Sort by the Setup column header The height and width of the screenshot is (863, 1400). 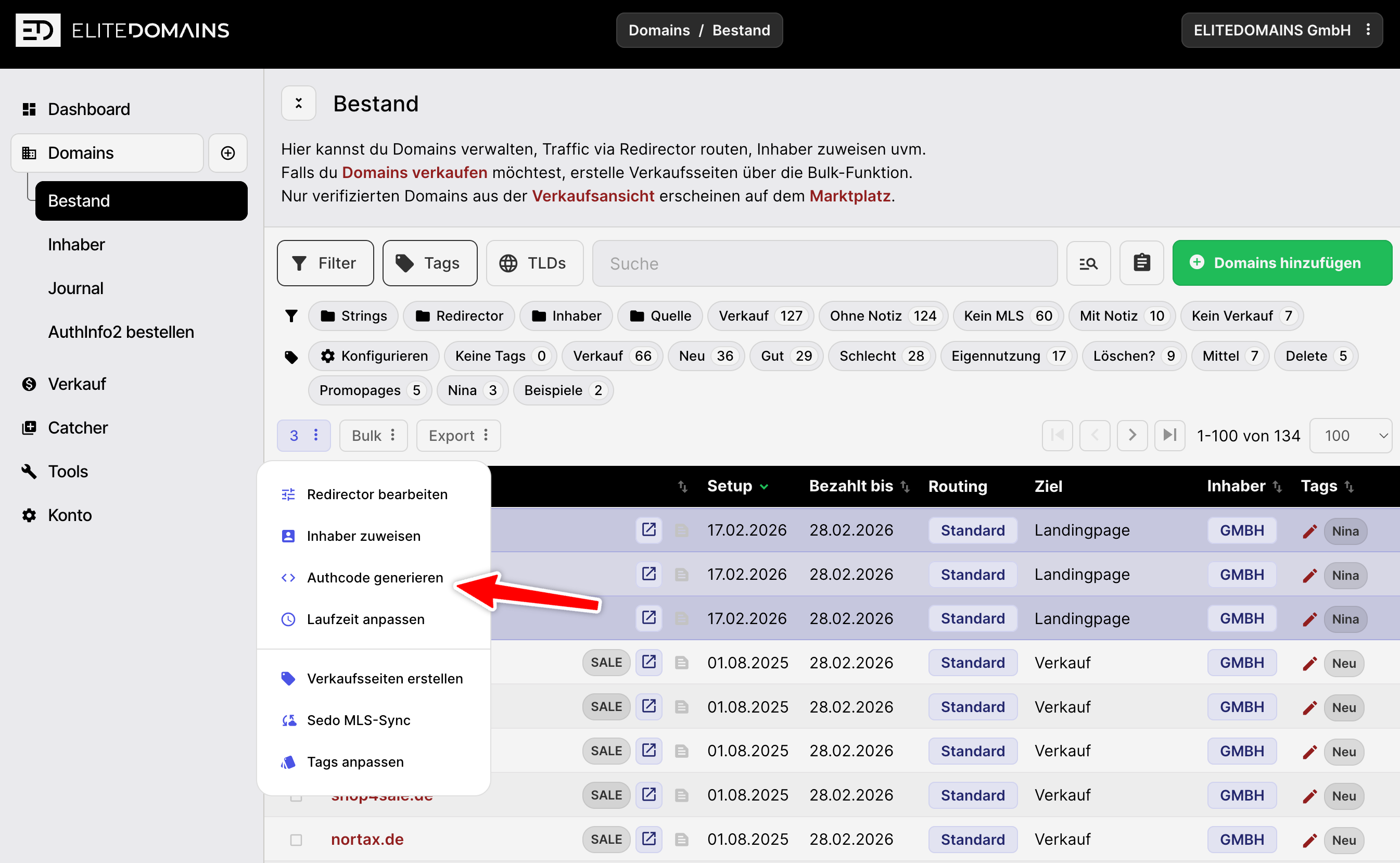pyautogui.click(x=737, y=486)
